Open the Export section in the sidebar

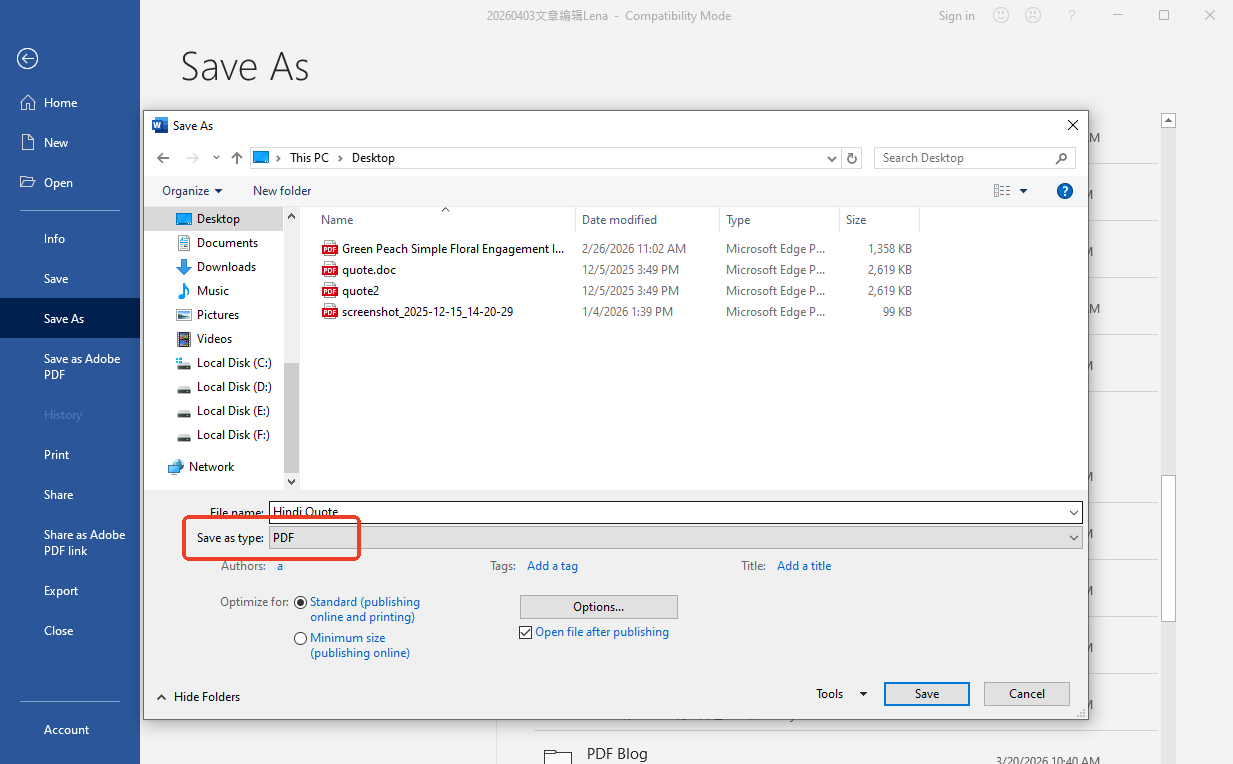tap(60, 590)
